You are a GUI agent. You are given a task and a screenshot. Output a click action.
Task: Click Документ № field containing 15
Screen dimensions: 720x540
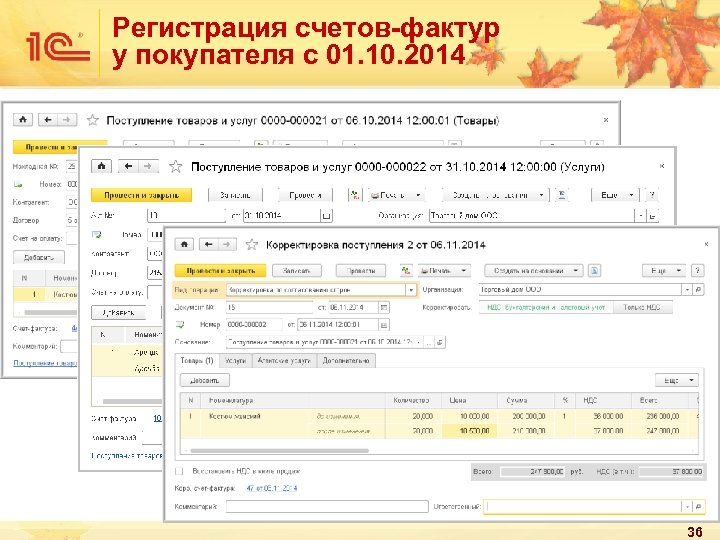tap(270, 307)
